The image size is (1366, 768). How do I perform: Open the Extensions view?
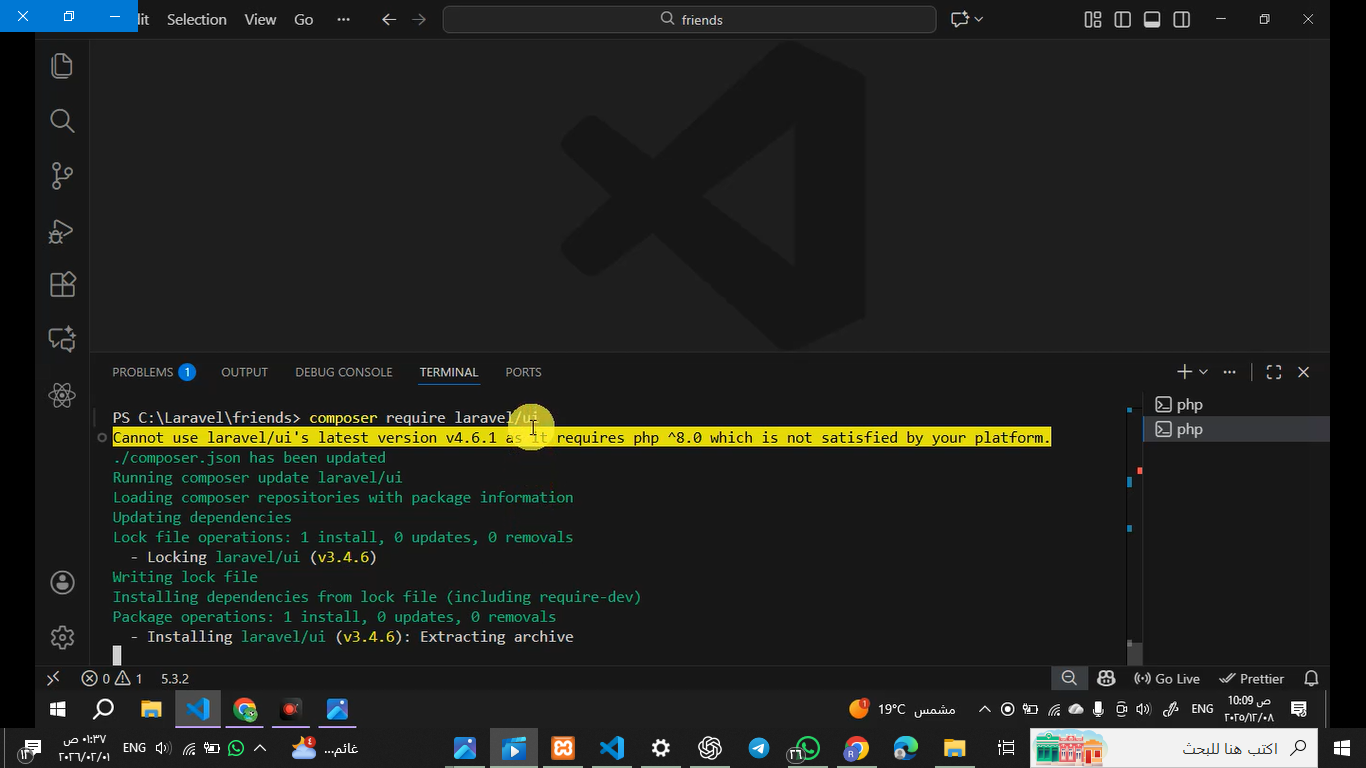pos(62,285)
